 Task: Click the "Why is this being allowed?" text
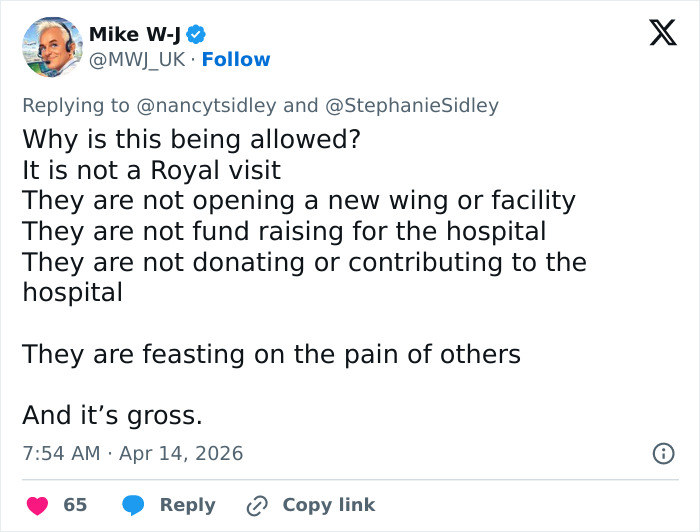(x=190, y=139)
